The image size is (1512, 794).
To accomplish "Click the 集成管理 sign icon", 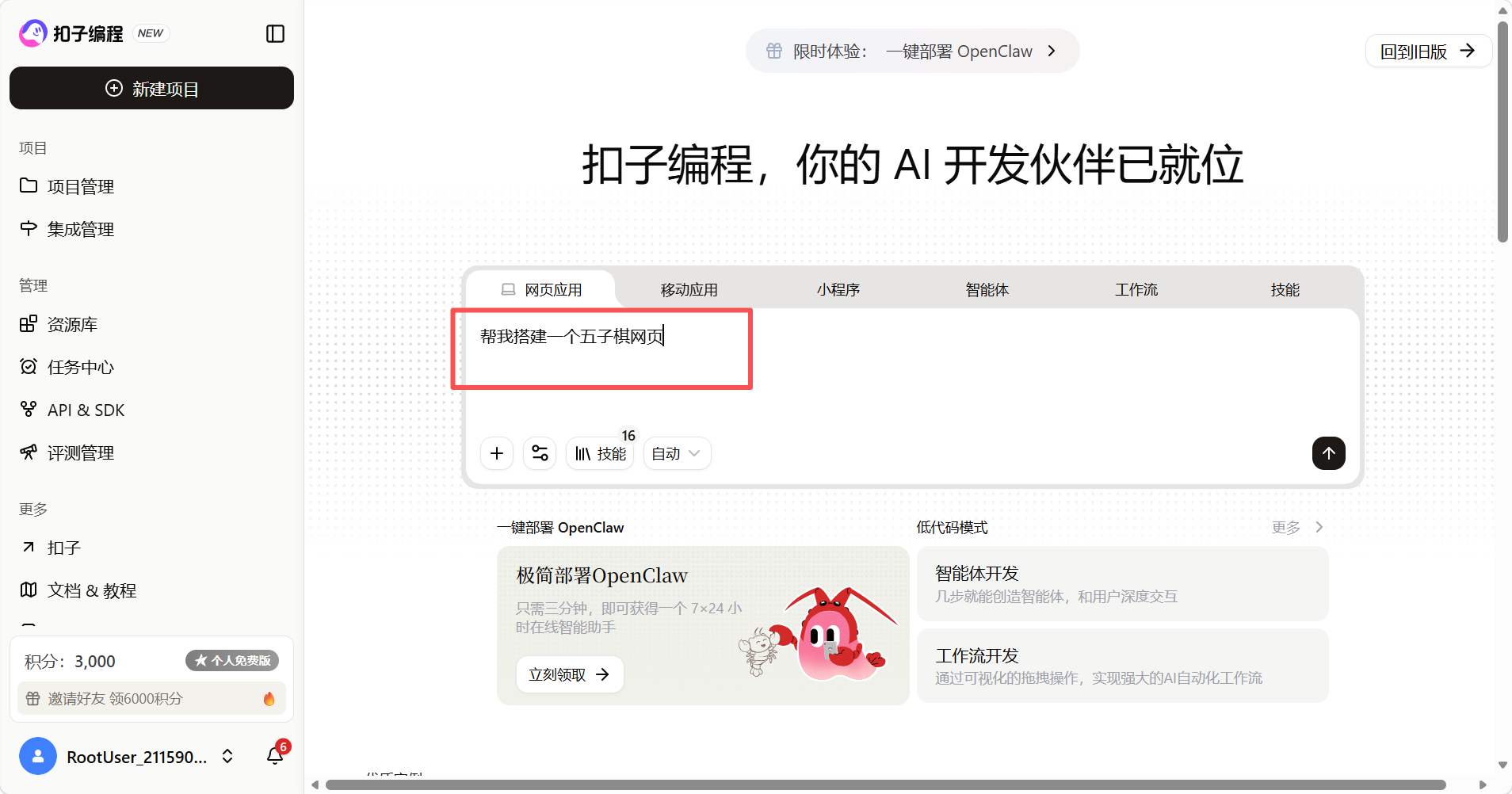I will (x=29, y=228).
